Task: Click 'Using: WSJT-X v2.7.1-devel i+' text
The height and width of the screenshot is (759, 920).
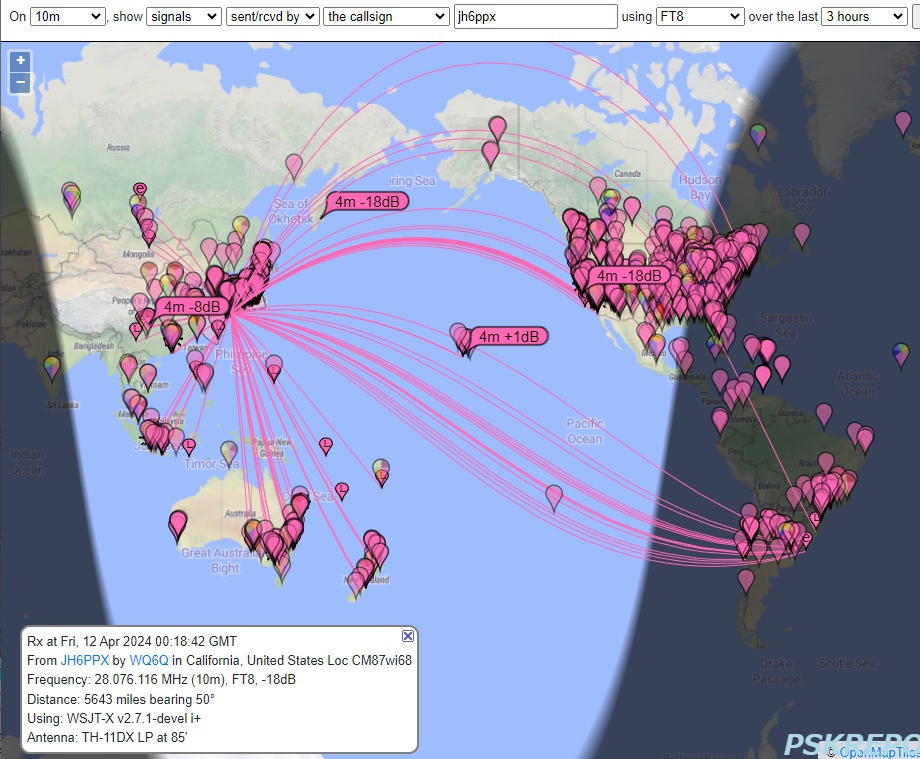Action: pos(114,719)
